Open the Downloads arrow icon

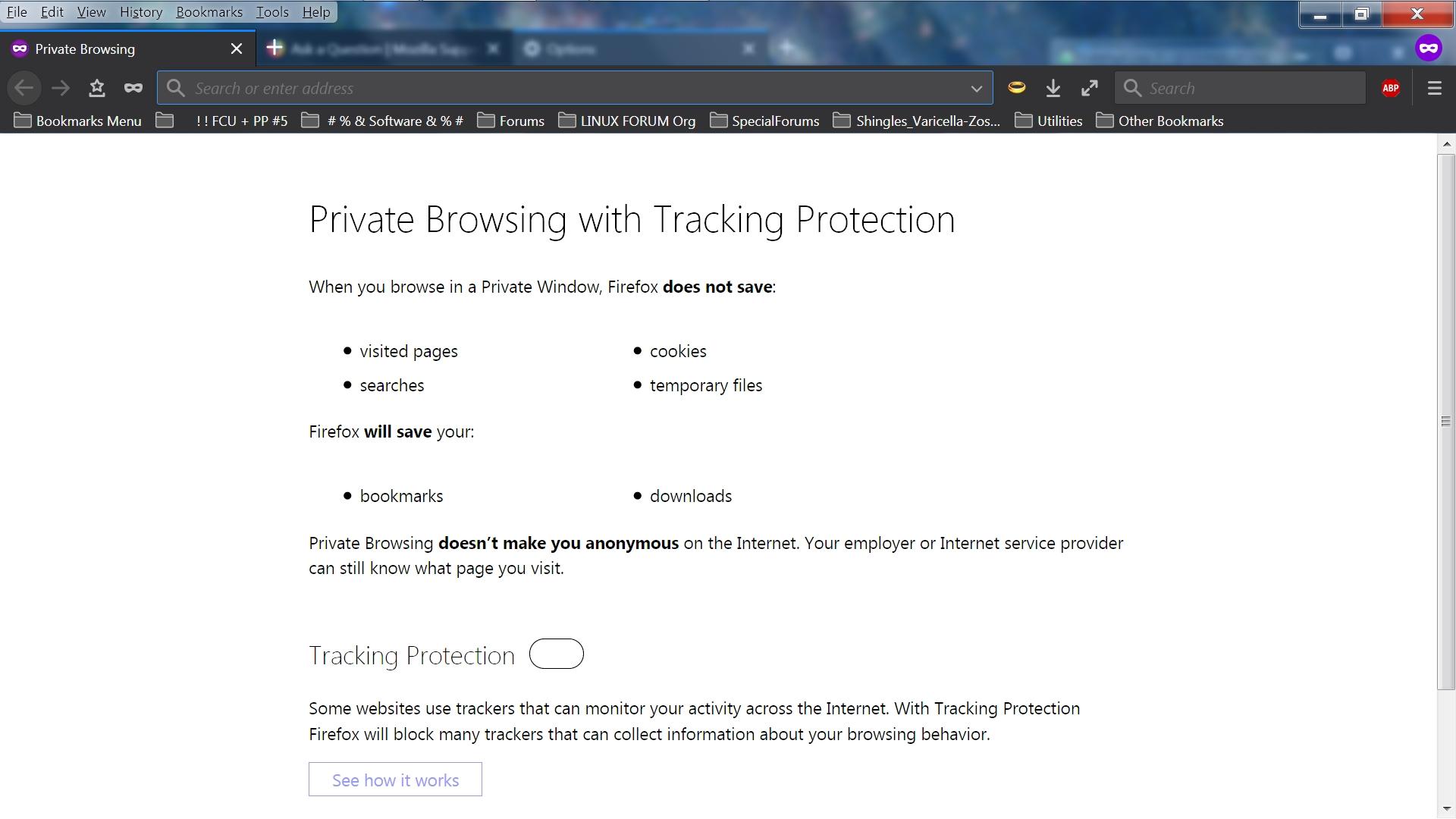[1053, 88]
